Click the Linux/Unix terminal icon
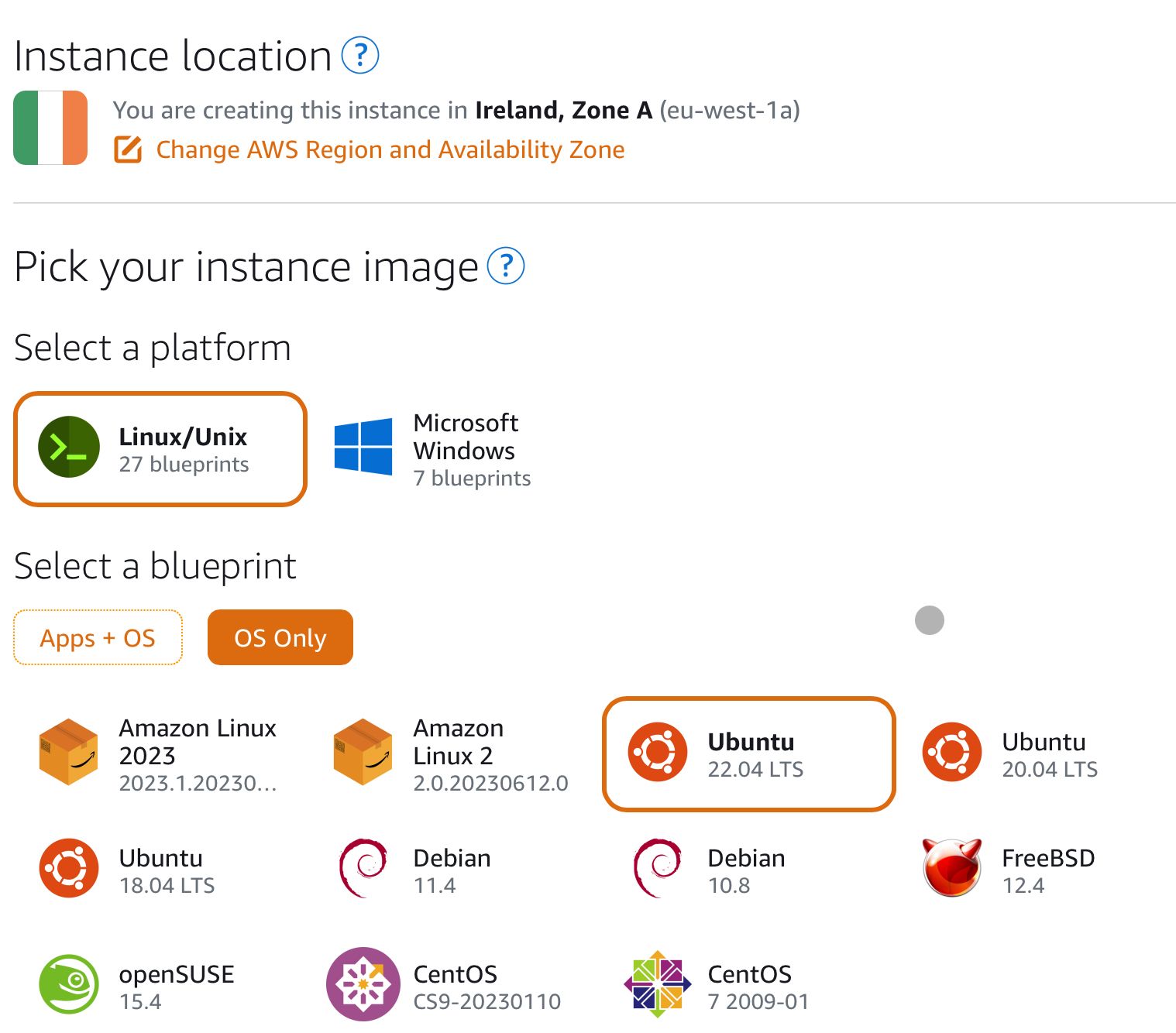 pos(69,447)
